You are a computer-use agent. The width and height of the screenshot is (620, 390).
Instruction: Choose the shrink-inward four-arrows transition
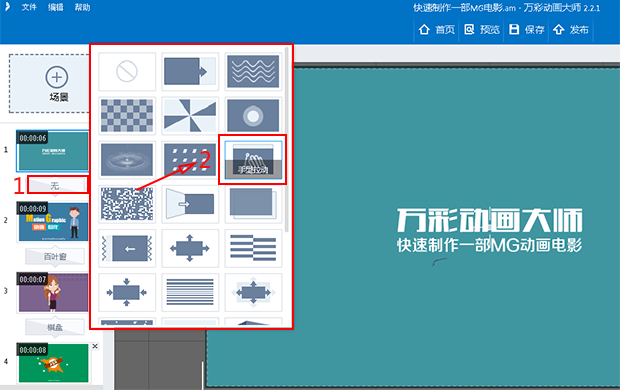(x=127, y=293)
